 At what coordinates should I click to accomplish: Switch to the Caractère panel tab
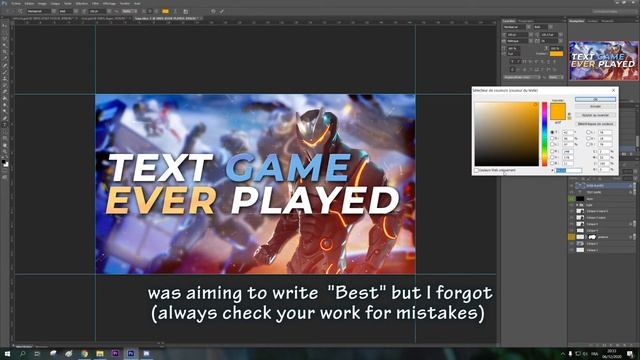(509, 21)
